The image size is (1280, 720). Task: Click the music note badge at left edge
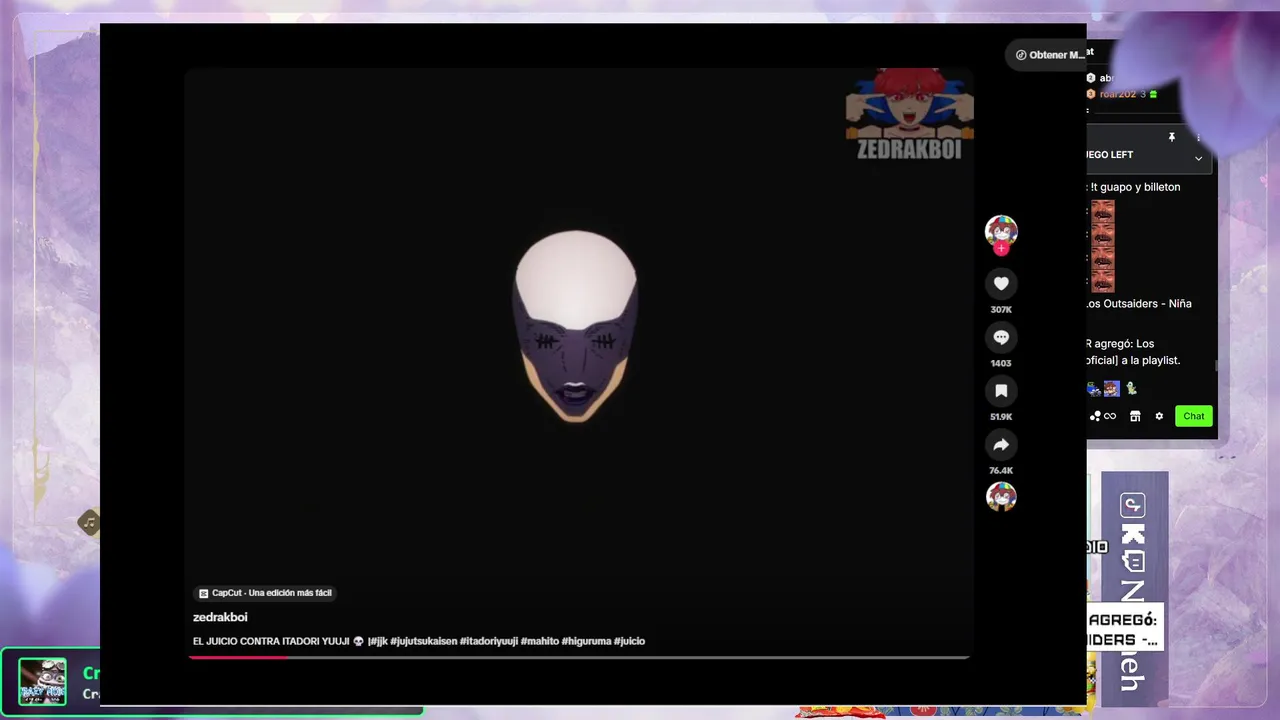[x=89, y=522]
